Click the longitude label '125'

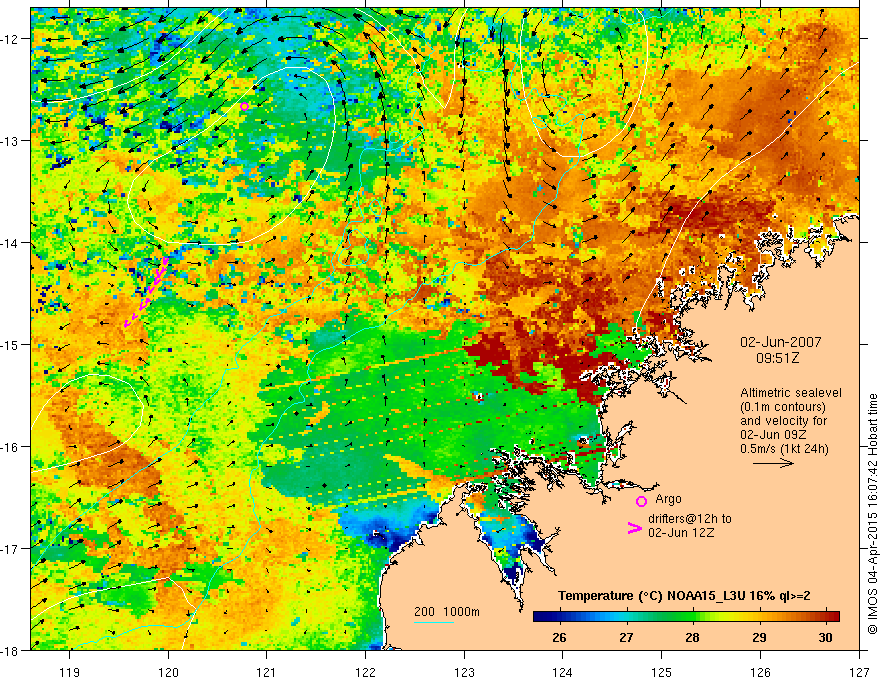(662, 673)
